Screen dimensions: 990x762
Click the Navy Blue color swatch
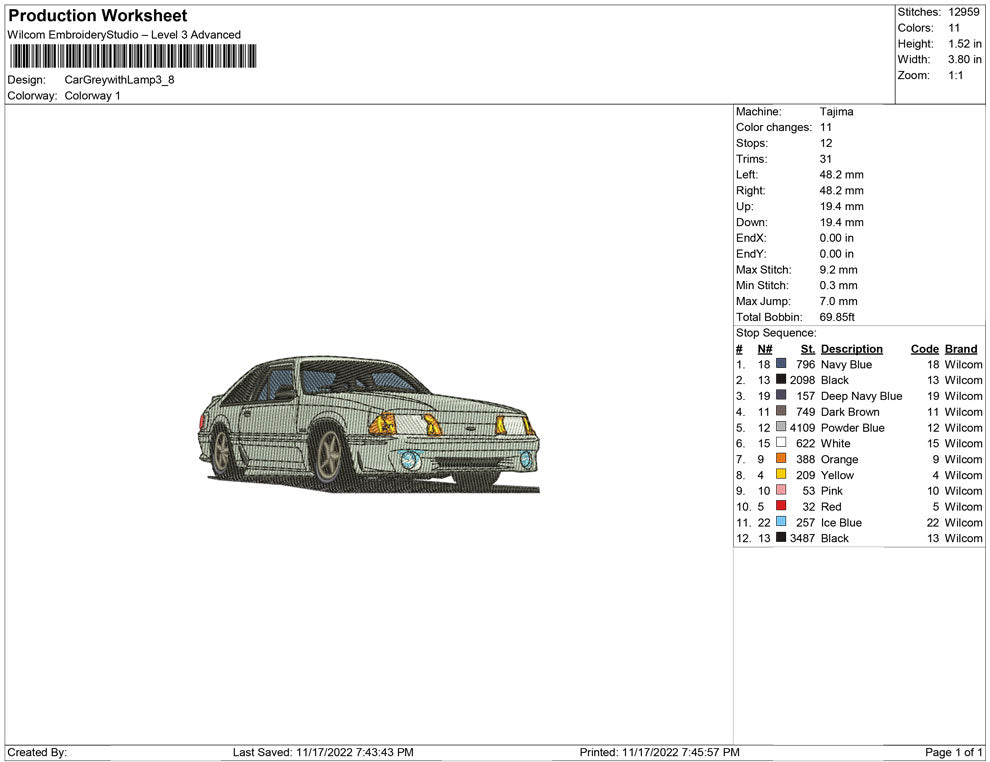coord(781,365)
